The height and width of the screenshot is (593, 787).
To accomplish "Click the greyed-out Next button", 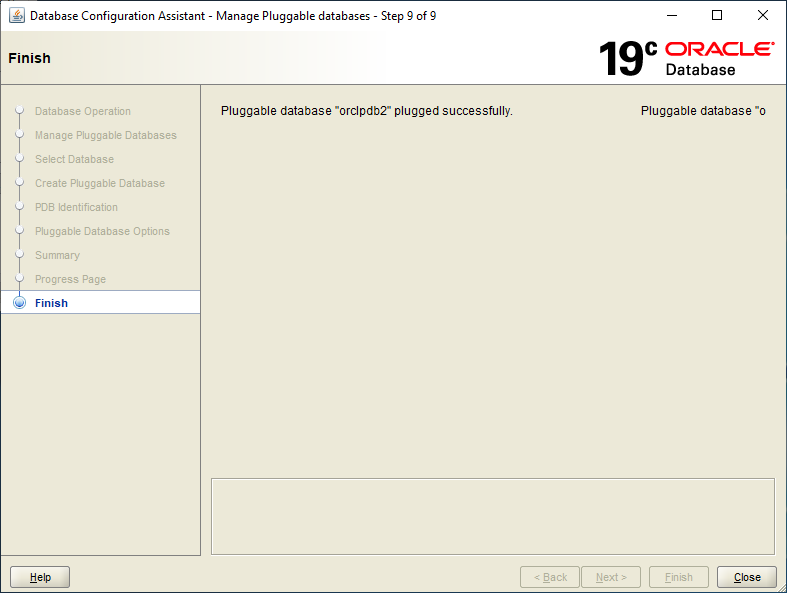I will click(611, 577).
